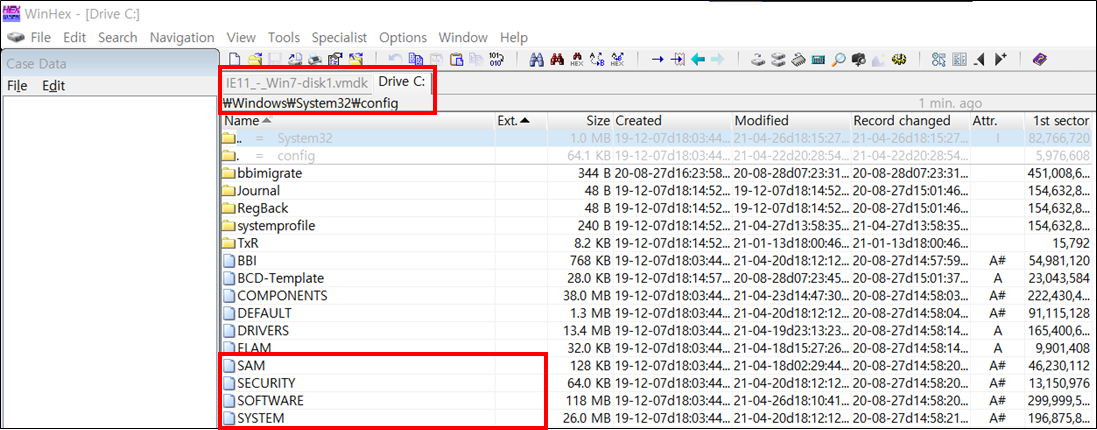Open General Options yellow gear icon
This screenshot has width=1097, height=430.
pyautogui.click(x=899, y=59)
